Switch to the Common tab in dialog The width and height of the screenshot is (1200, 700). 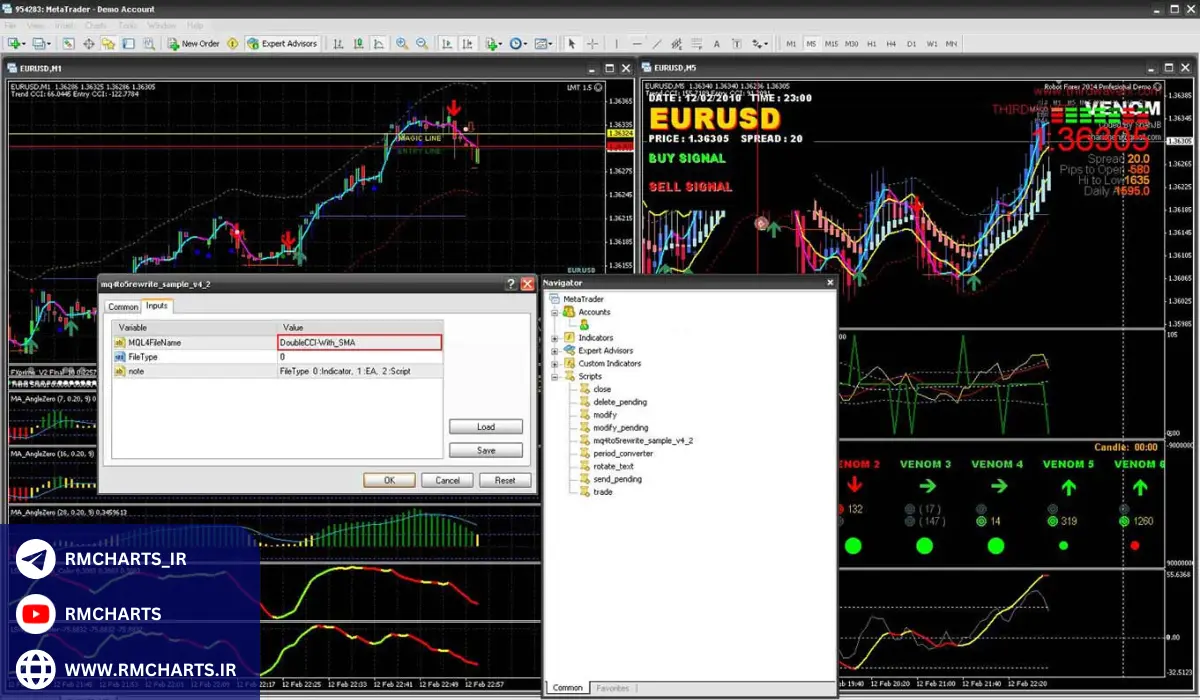[123, 307]
